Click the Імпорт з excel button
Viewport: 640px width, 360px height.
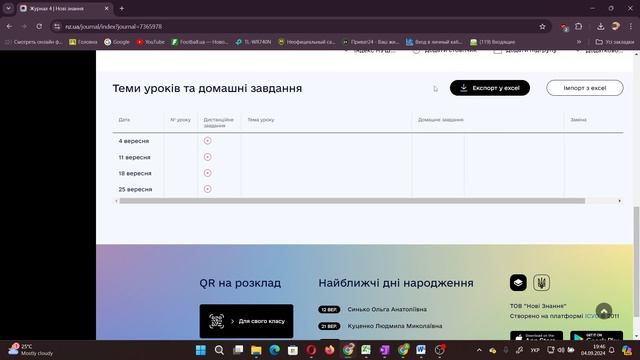584,88
